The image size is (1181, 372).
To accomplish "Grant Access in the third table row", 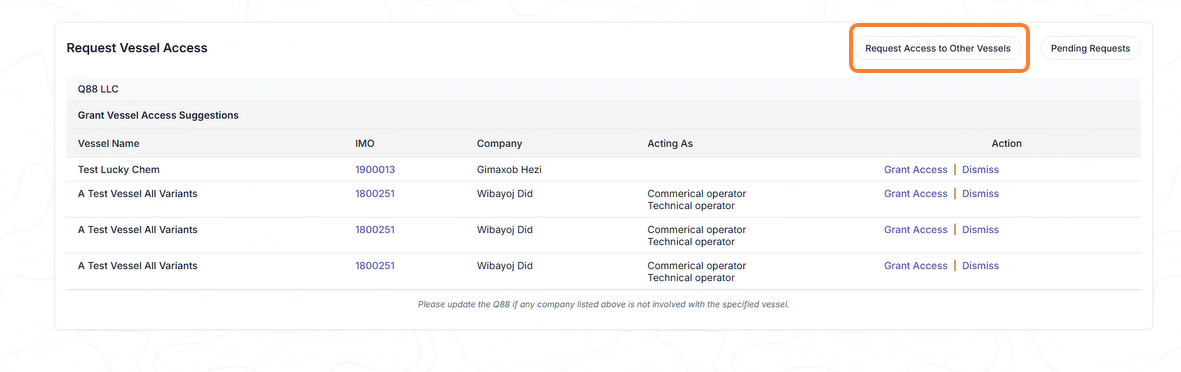I will (x=915, y=230).
